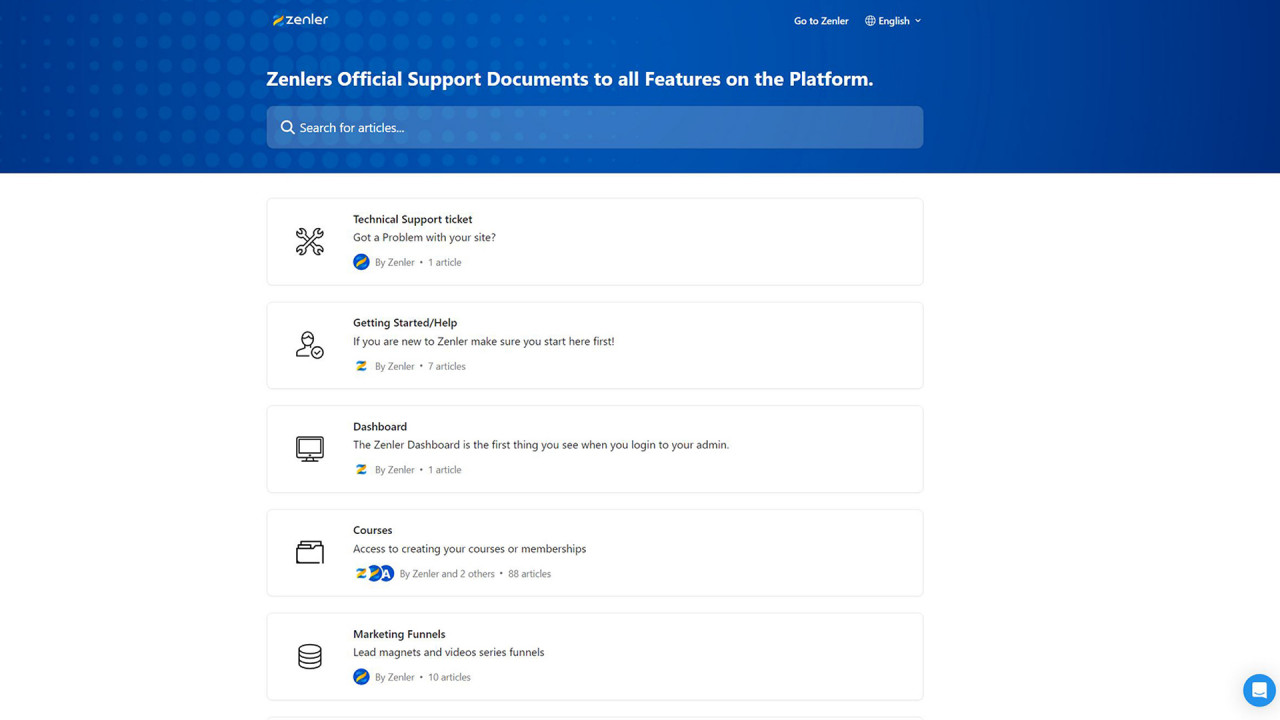Click the Zenler avatar under Dashboard
The height and width of the screenshot is (720, 1280).
tap(361, 469)
